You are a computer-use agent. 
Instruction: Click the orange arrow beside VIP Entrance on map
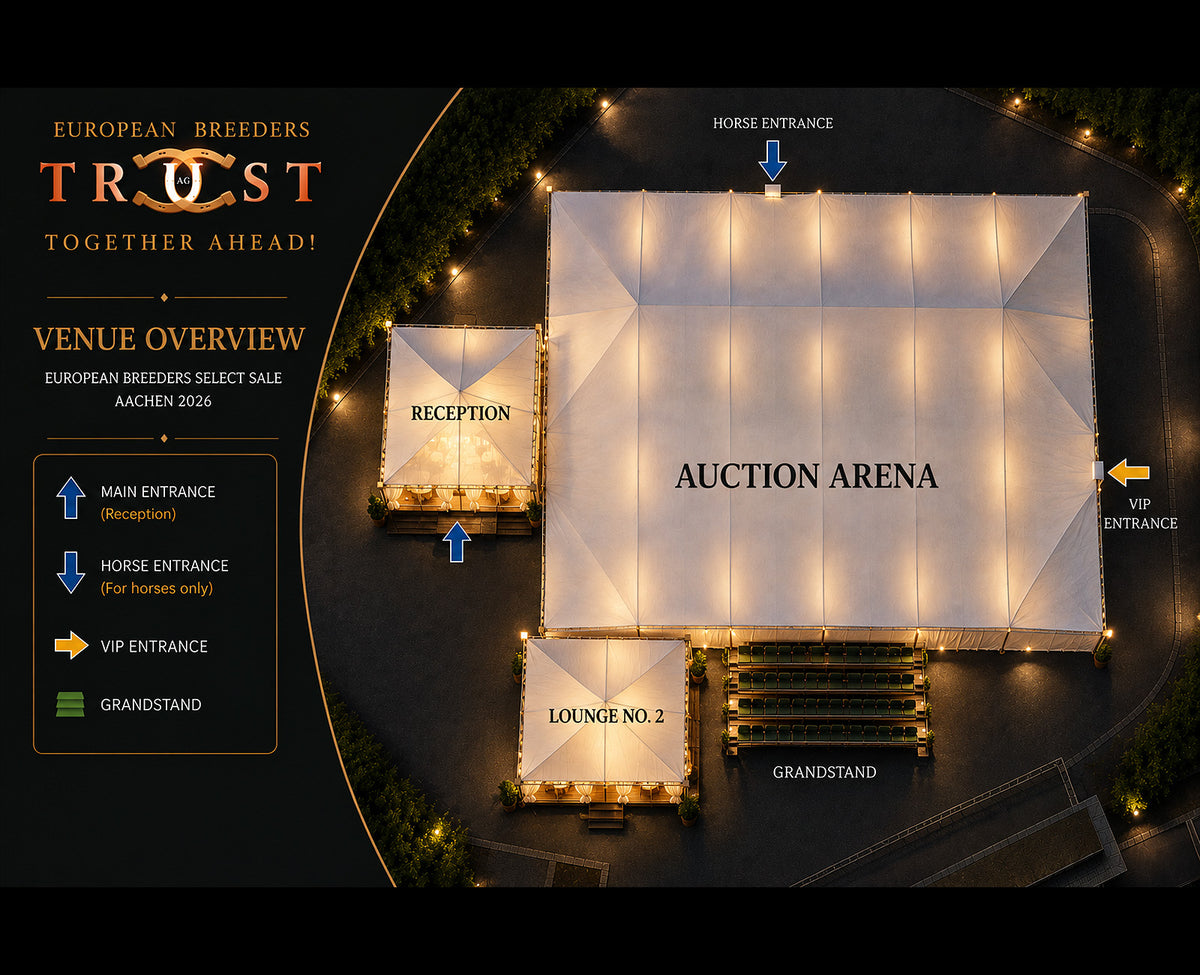1129,472
